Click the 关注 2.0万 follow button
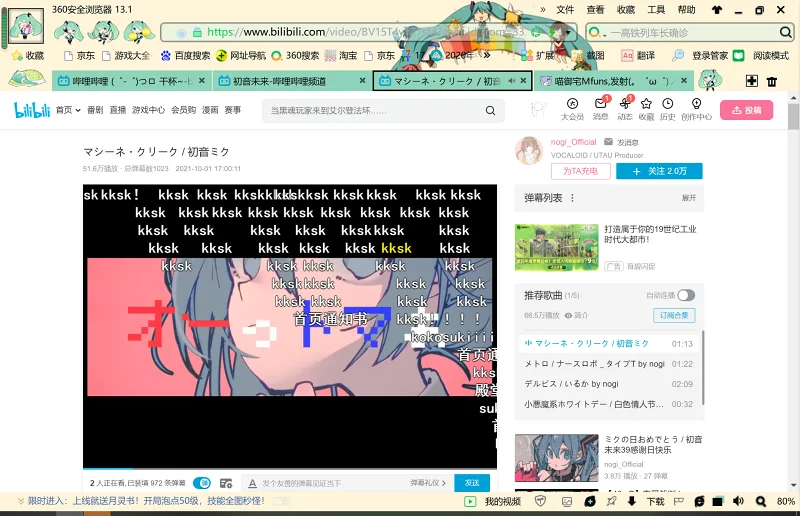Image resolution: width=800 pixels, height=516 pixels. pyautogui.click(x=659, y=171)
